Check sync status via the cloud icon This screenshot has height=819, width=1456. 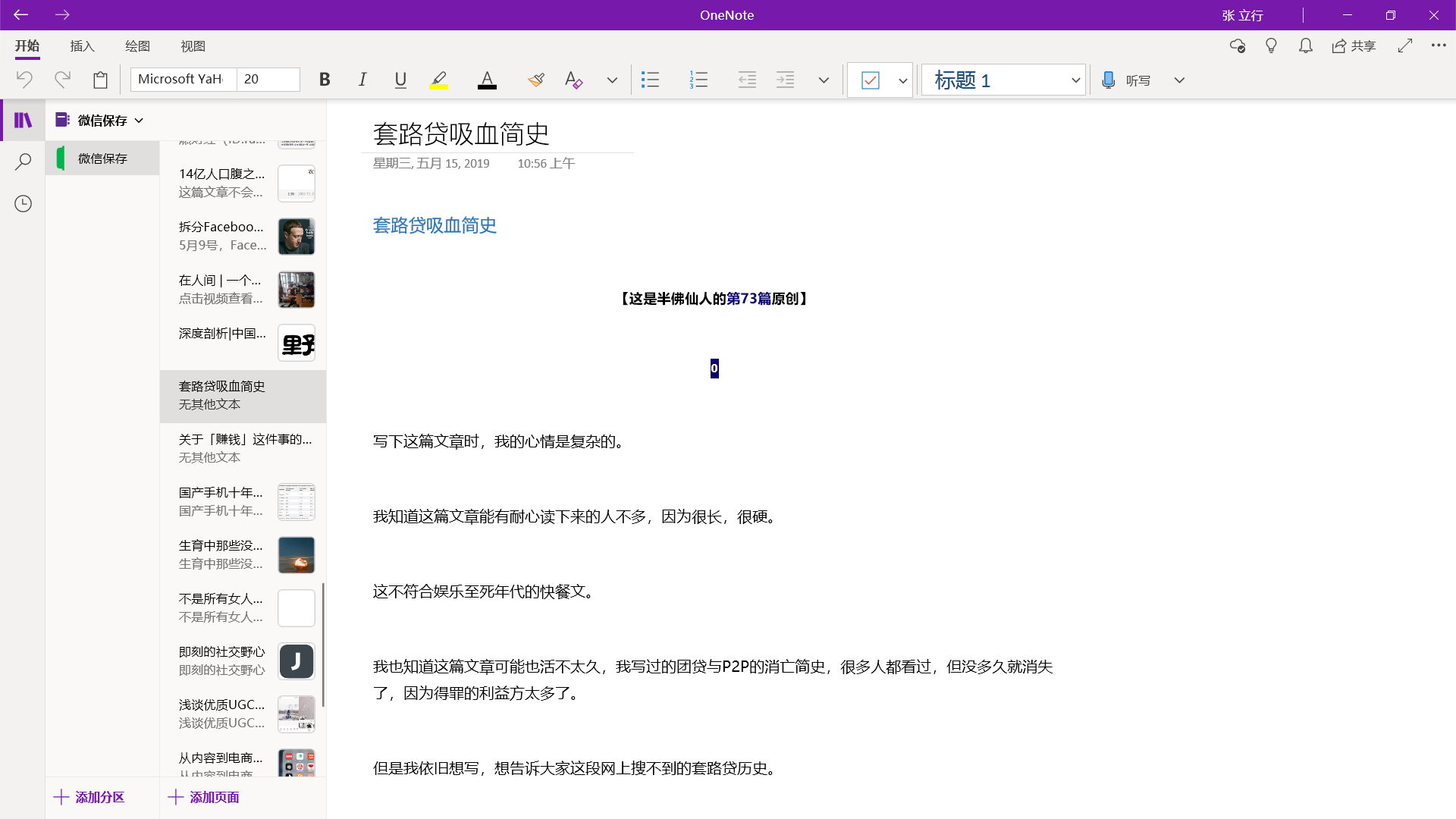1237,45
